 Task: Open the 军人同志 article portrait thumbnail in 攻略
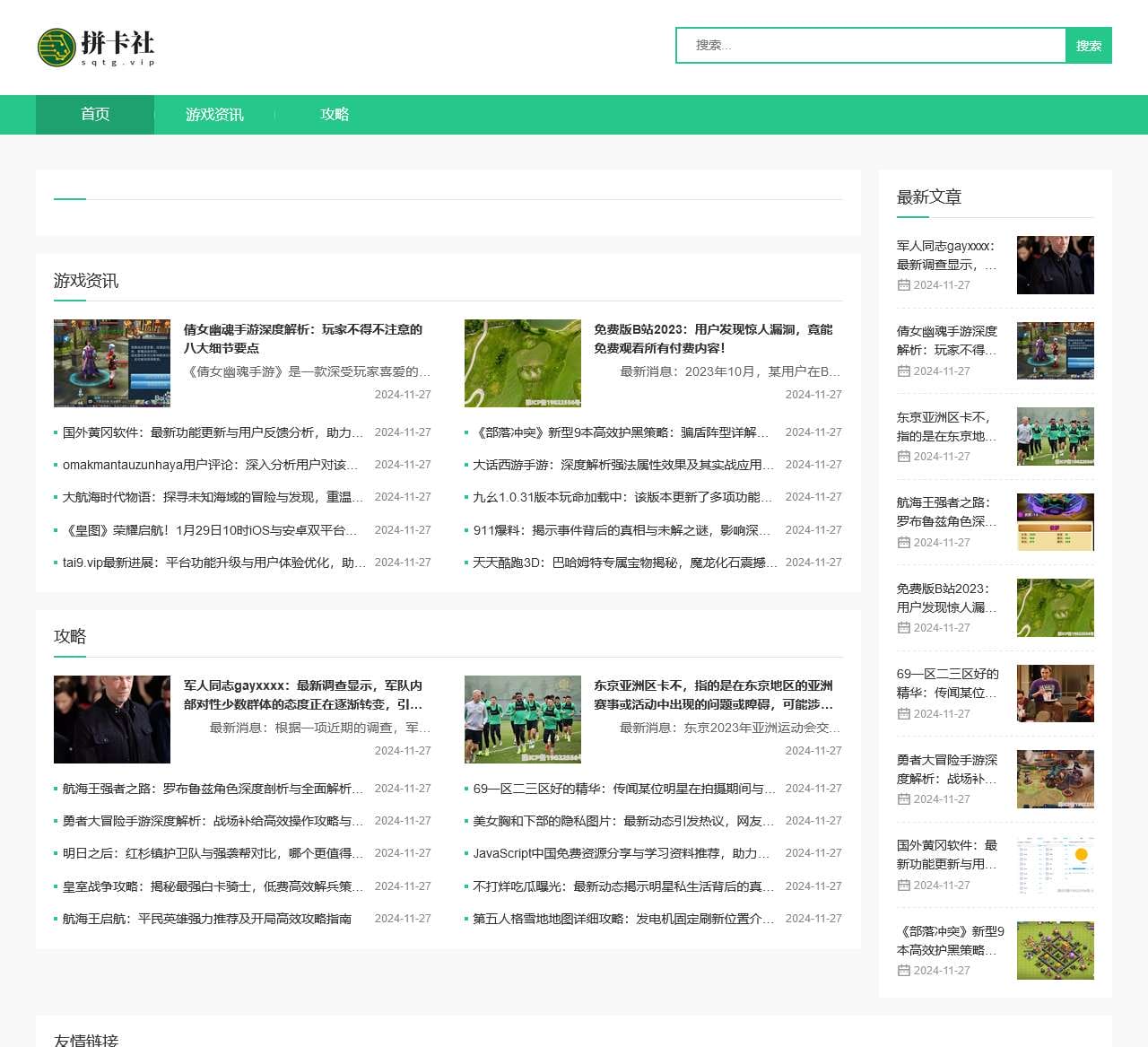(x=112, y=720)
